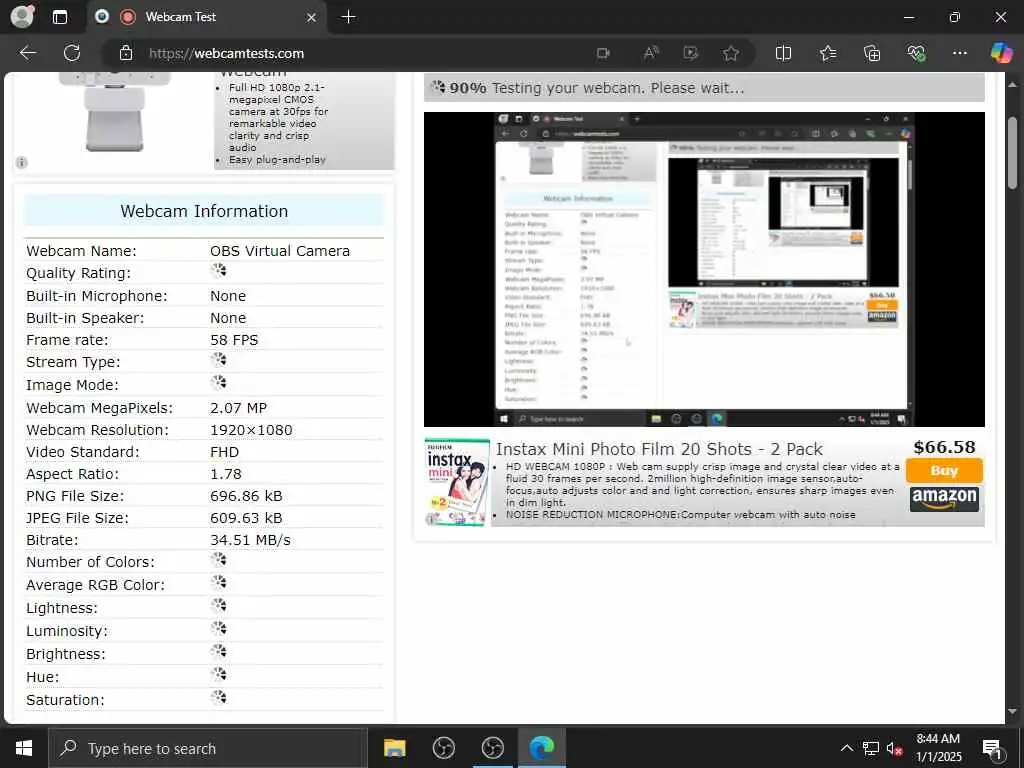Click the Webcam Information header

pos(204,212)
